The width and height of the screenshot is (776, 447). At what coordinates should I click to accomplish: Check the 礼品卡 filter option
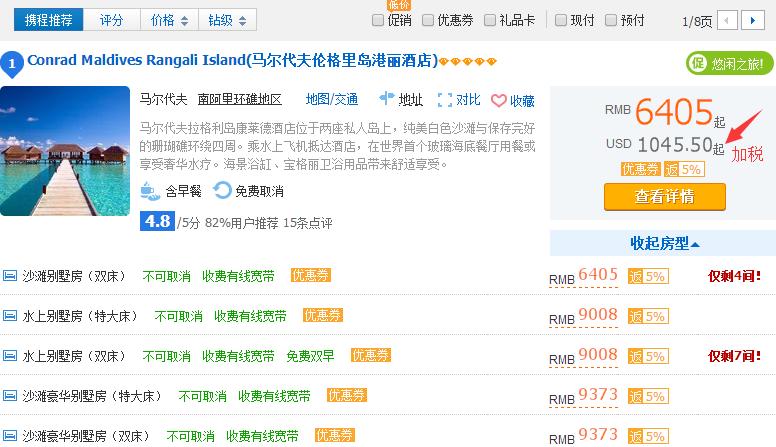pos(489,20)
